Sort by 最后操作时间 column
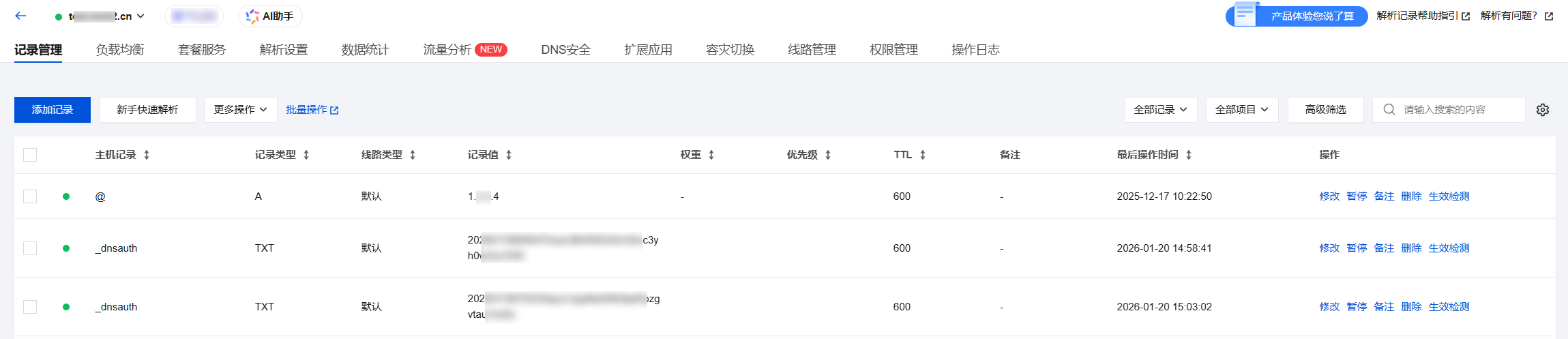 pyautogui.click(x=1189, y=155)
